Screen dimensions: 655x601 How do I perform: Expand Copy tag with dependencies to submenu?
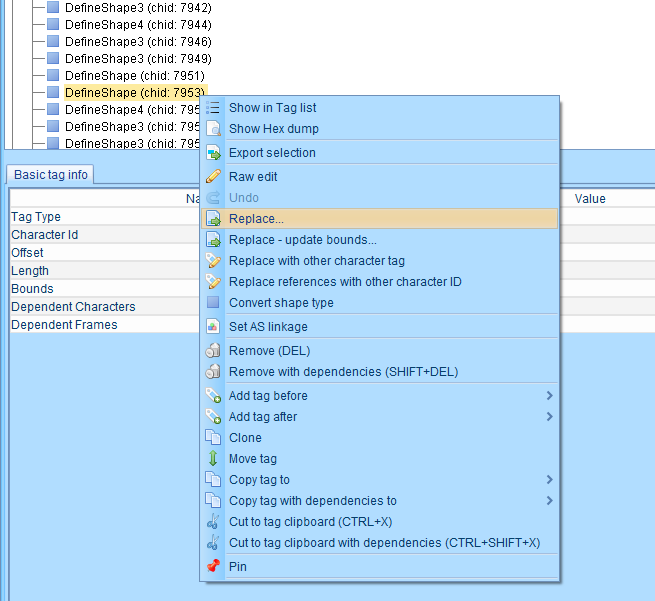click(550, 501)
